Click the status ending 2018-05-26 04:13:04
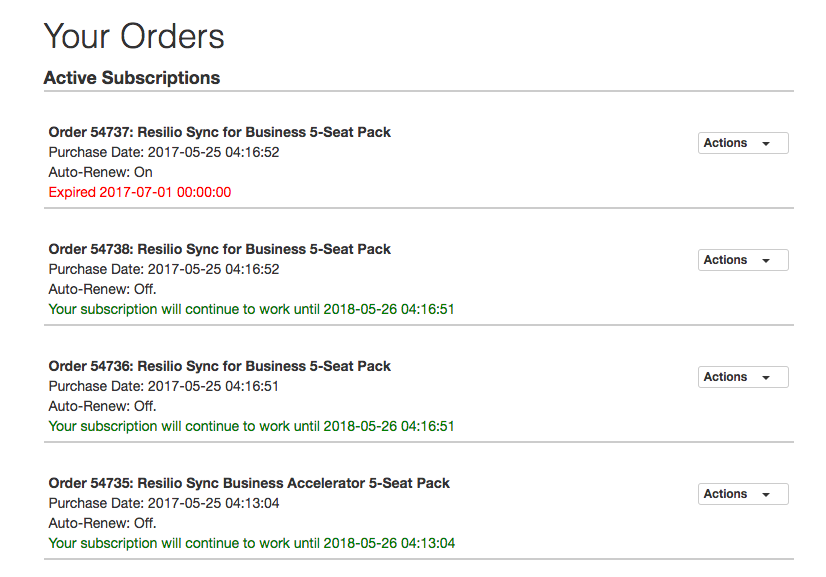This screenshot has height=577, width=826. pyautogui.click(x=251, y=543)
